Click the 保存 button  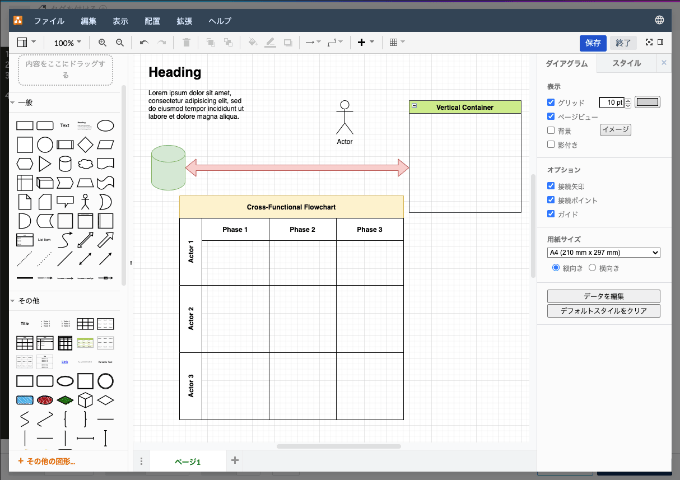point(593,43)
